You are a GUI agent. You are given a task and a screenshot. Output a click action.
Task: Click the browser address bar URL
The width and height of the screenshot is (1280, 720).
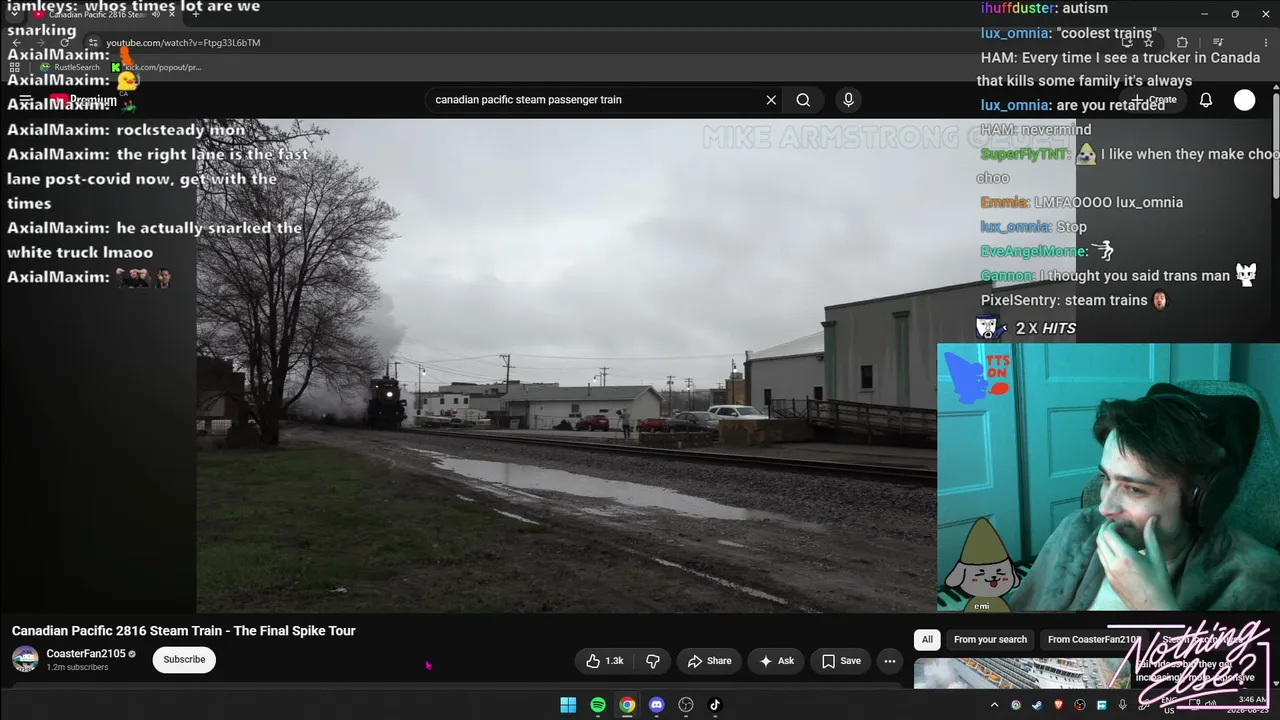(183, 43)
